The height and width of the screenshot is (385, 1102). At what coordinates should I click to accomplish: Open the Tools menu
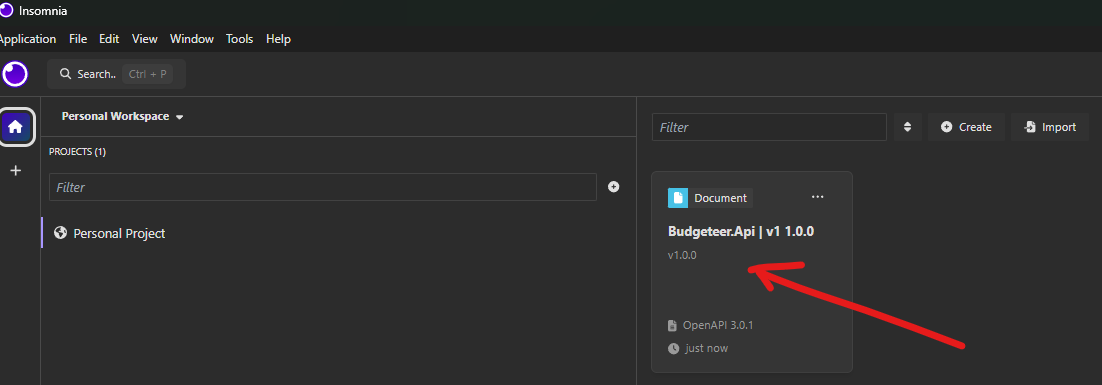tap(240, 39)
